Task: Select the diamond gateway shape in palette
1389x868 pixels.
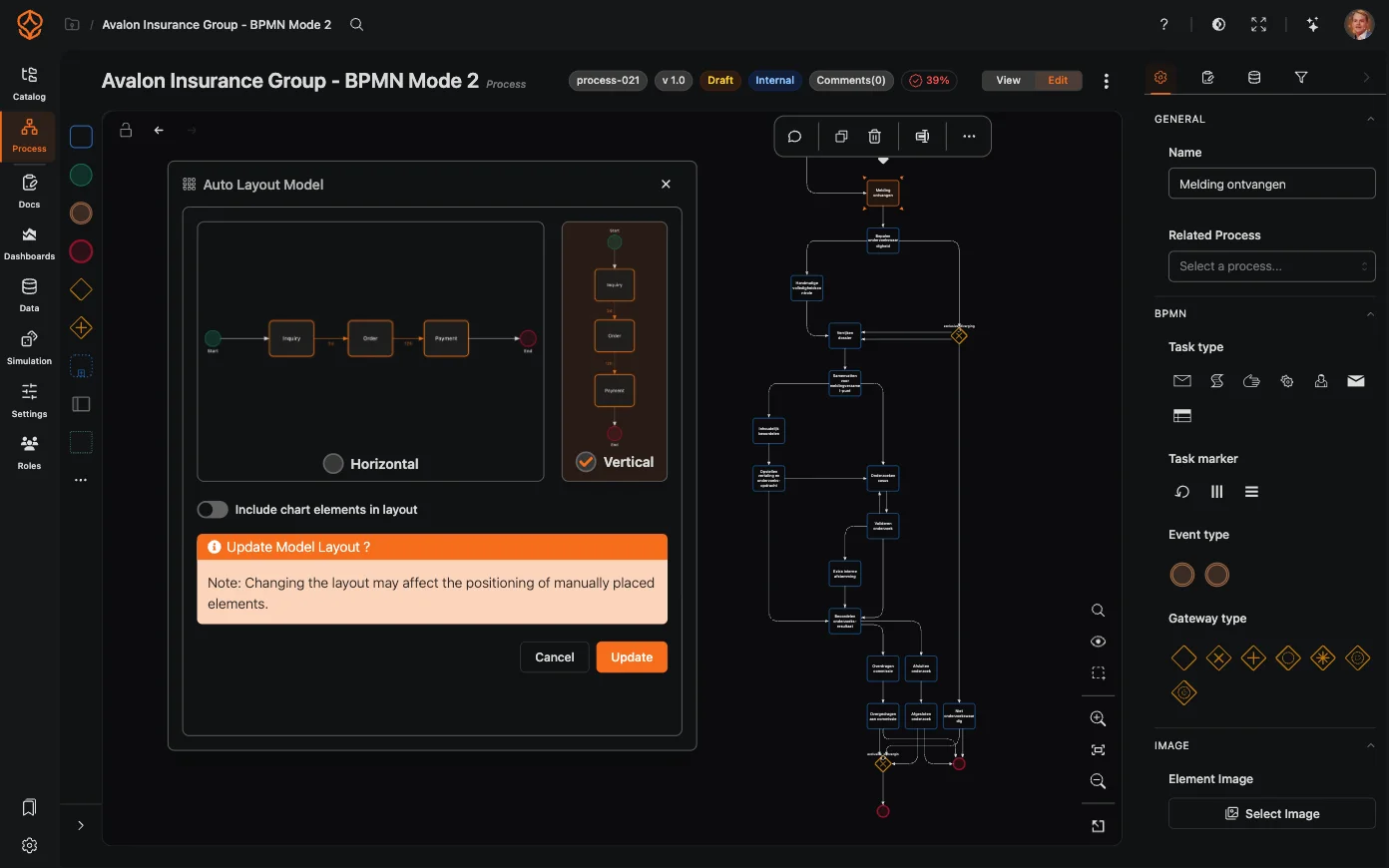Action: [82, 289]
